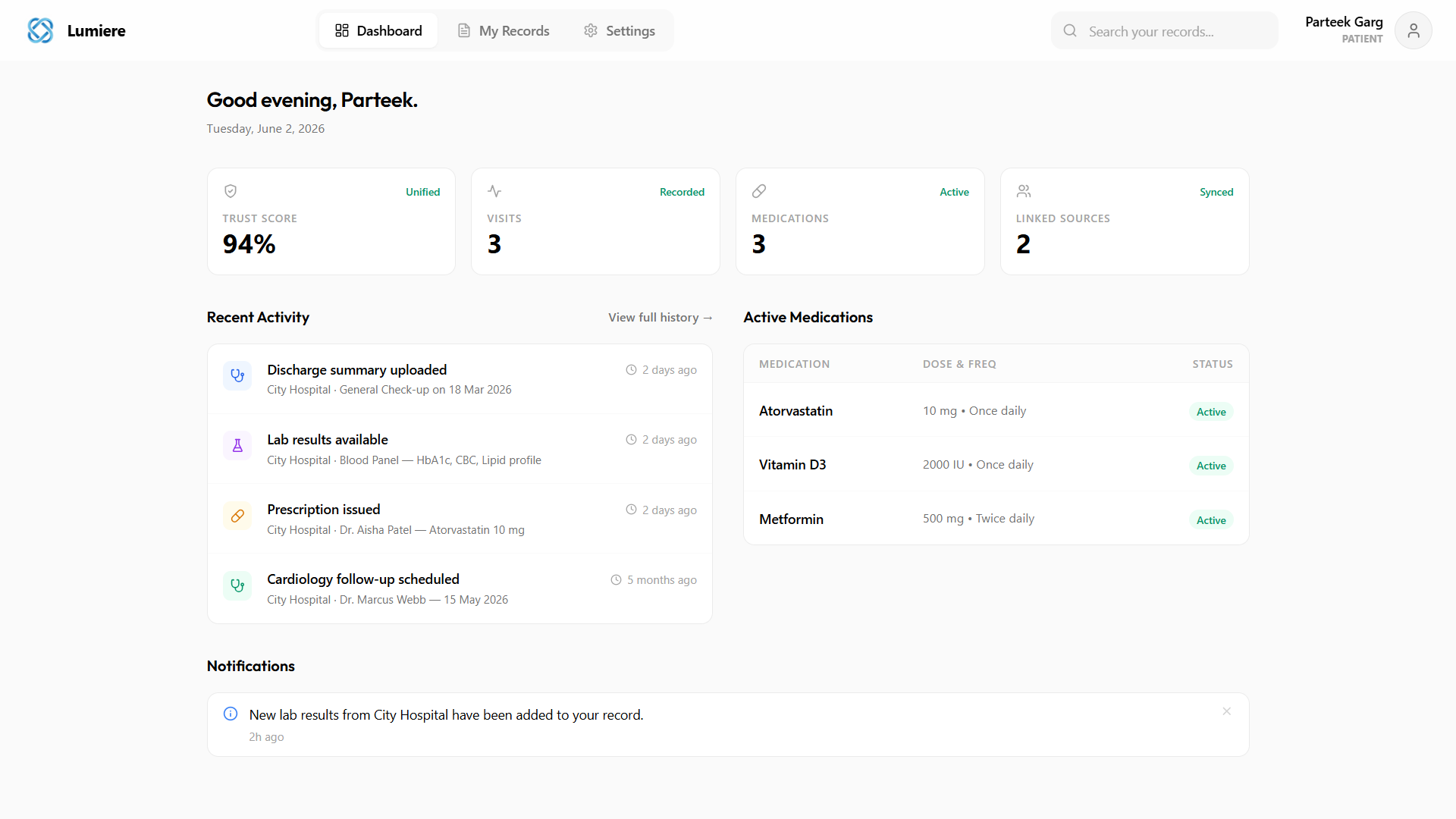Click Active badge for Vitamin D3

[1211, 466]
